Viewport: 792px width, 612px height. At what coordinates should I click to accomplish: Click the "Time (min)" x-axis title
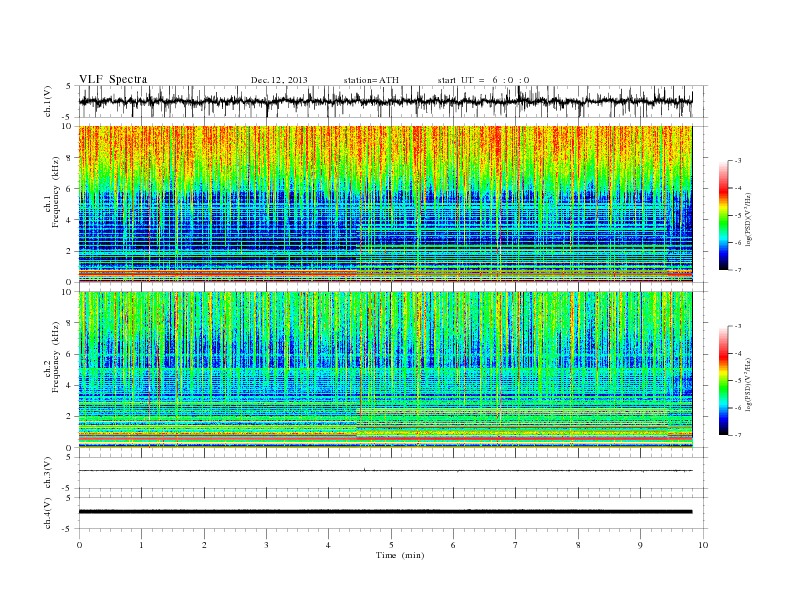(400, 555)
